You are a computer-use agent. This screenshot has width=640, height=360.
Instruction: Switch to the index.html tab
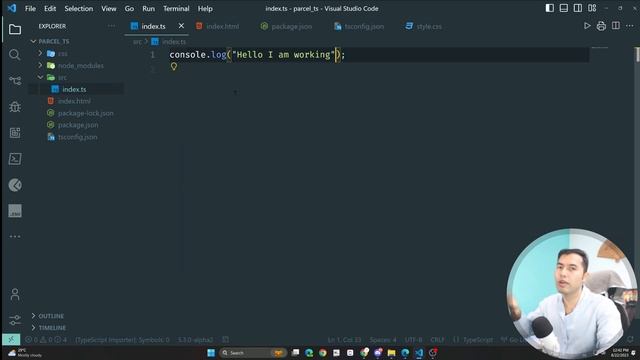(218, 26)
